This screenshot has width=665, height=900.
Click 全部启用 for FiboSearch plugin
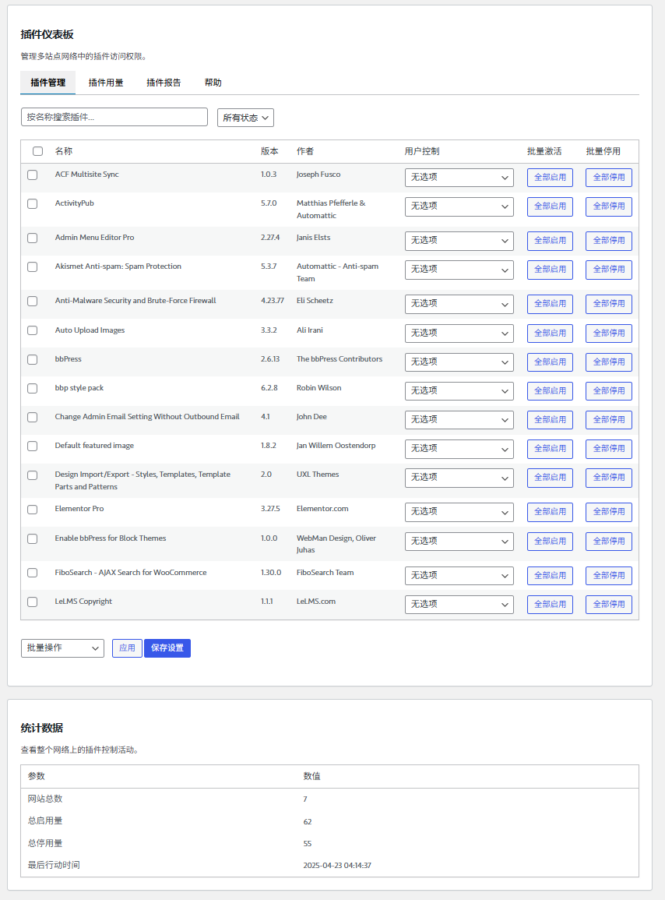pos(550,575)
